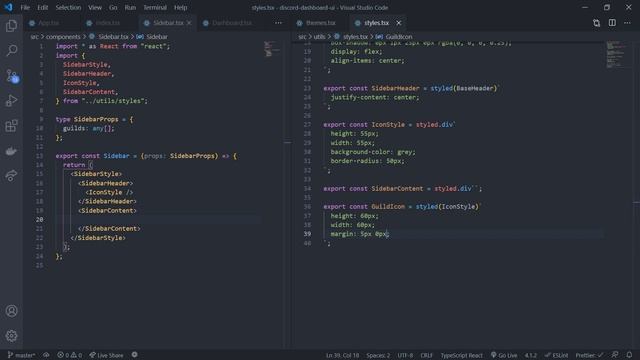This screenshot has height=360, width=640.
Task: Click Go Live in status bar
Action: coord(504,355)
